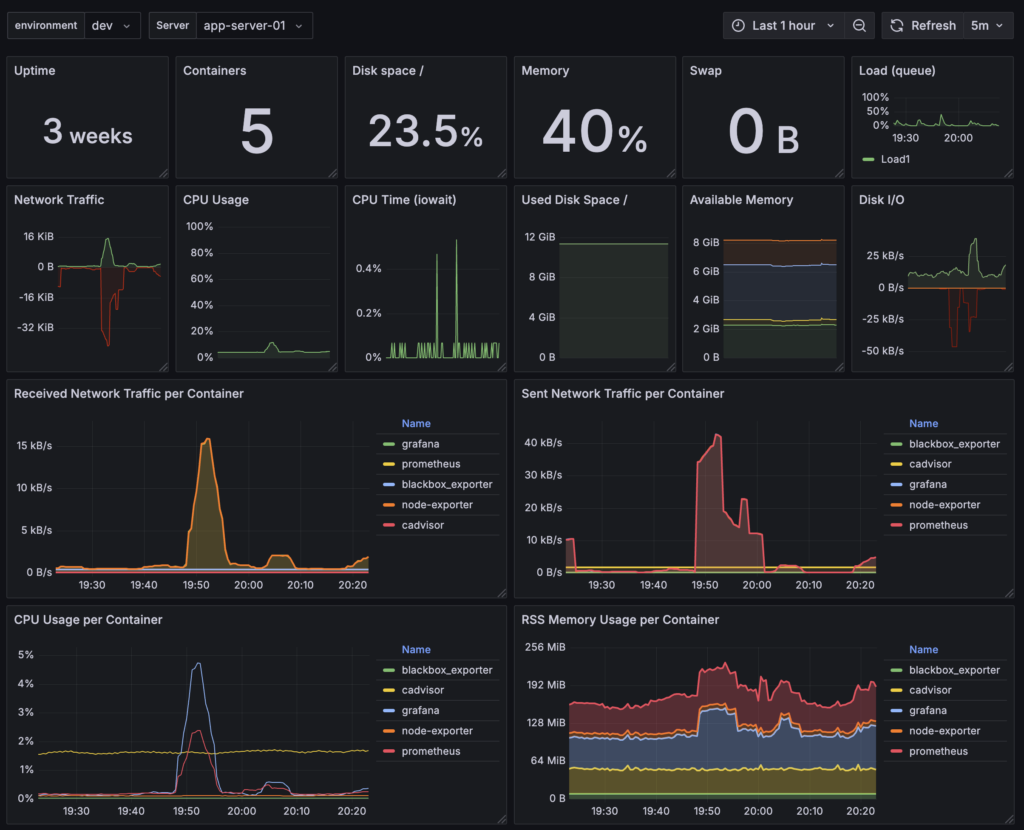The height and width of the screenshot is (830, 1024).
Task: Open the "5m" auto-refresh interval dropdown
Action: pos(987,24)
